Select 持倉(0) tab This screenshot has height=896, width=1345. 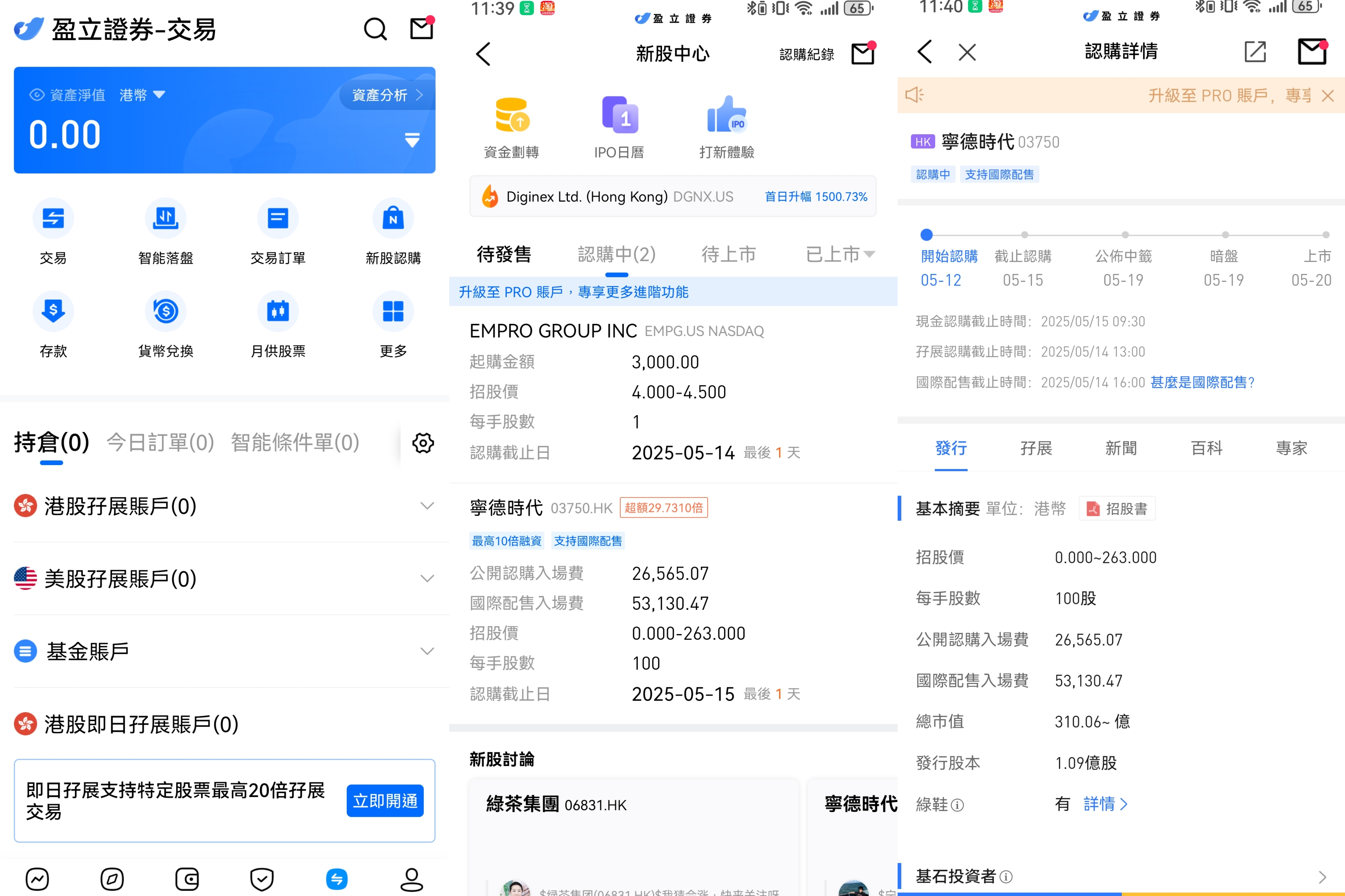[x=52, y=443]
